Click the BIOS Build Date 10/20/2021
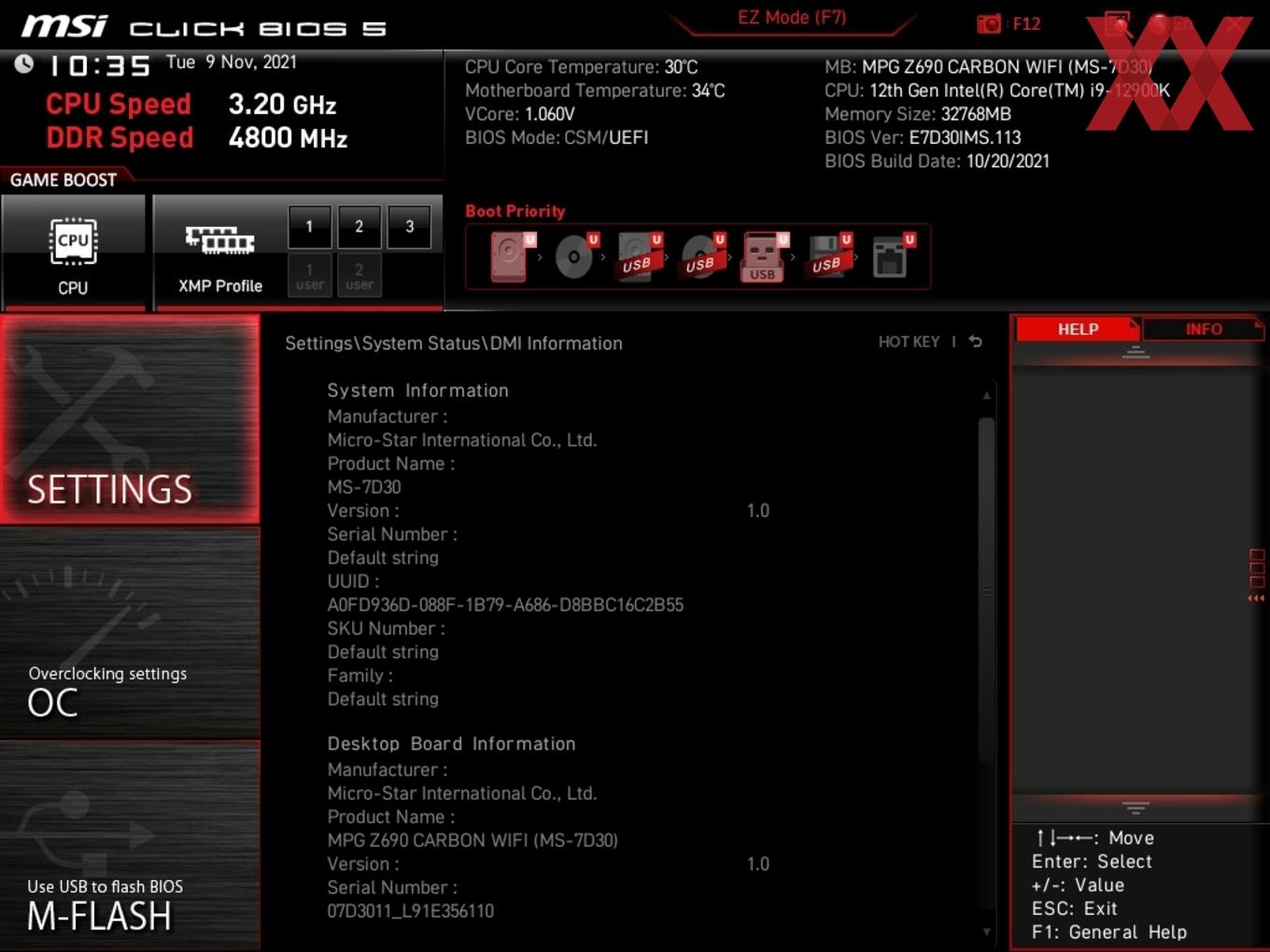Viewport: 1270px width, 952px height. [x=937, y=161]
